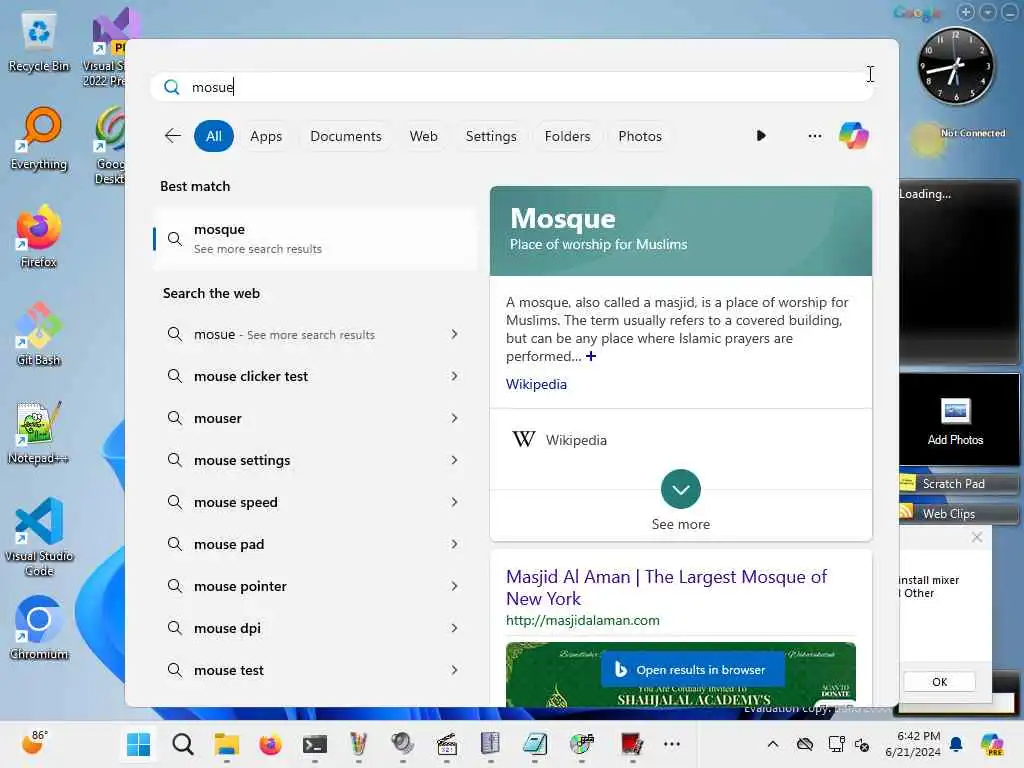1024x768 pixels.
Task: Open the weather widget showing 86°
Action: (34, 743)
